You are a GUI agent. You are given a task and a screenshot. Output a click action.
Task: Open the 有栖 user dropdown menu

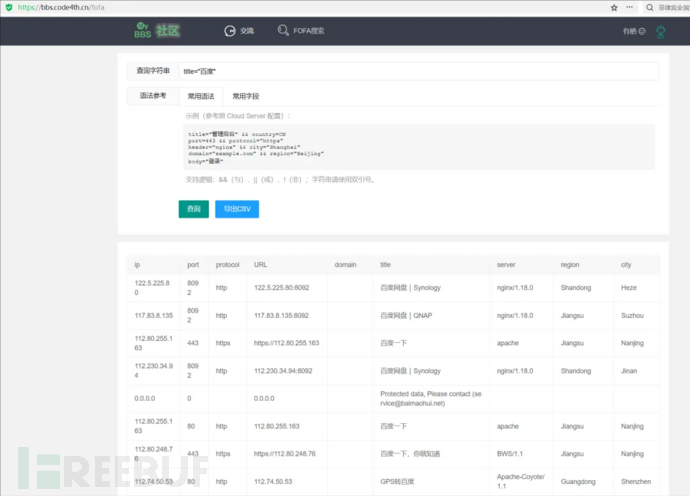pos(633,31)
